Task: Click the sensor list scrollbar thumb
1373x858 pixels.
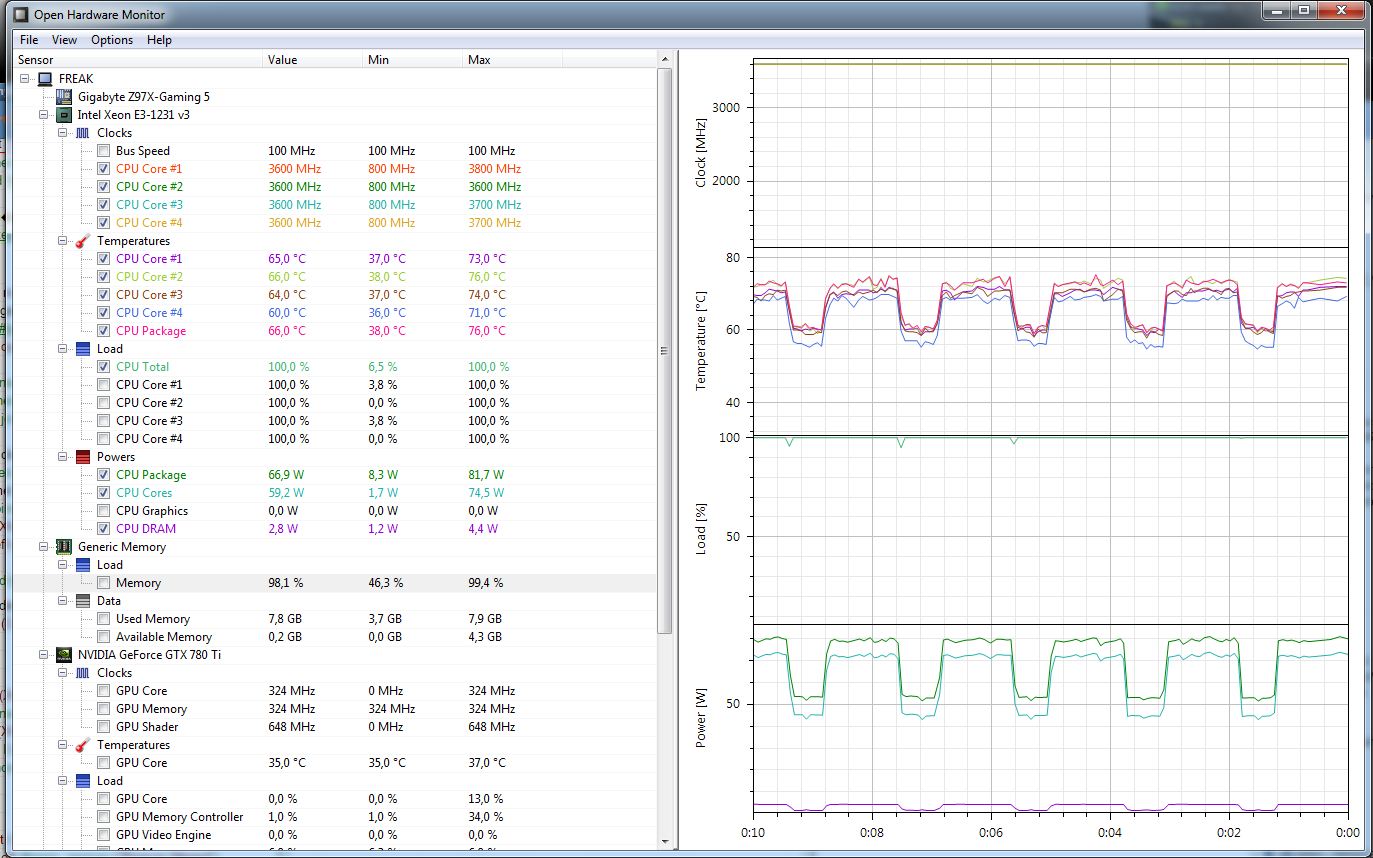Action: point(666,350)
